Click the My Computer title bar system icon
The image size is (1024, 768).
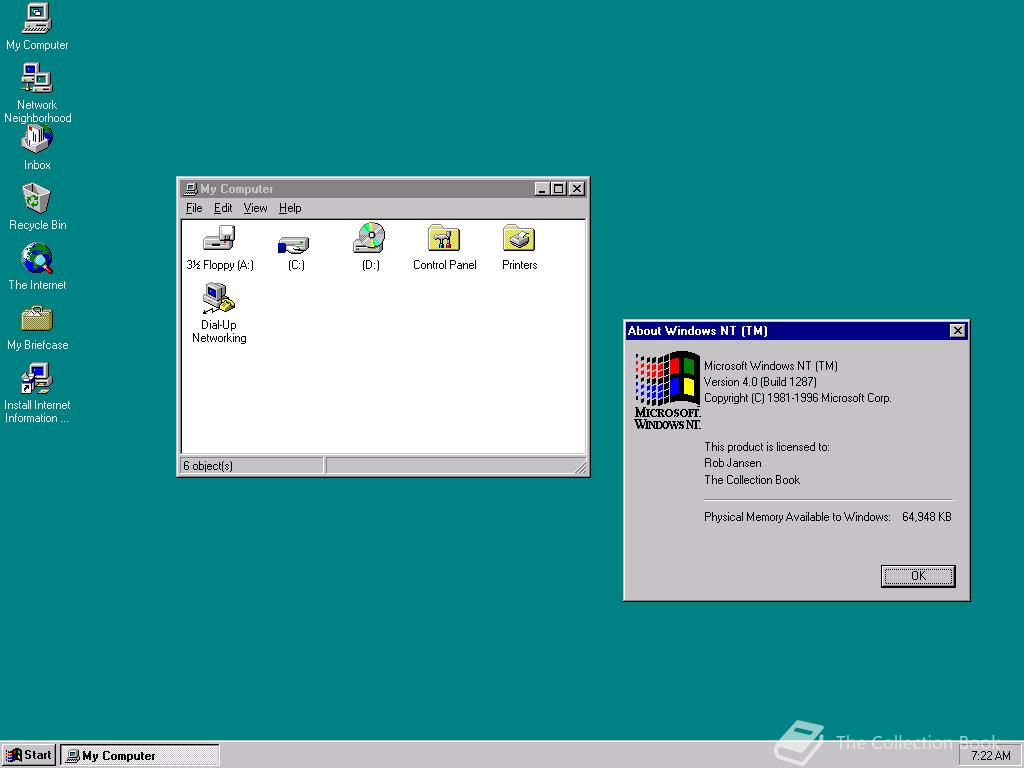click(191, 189)
